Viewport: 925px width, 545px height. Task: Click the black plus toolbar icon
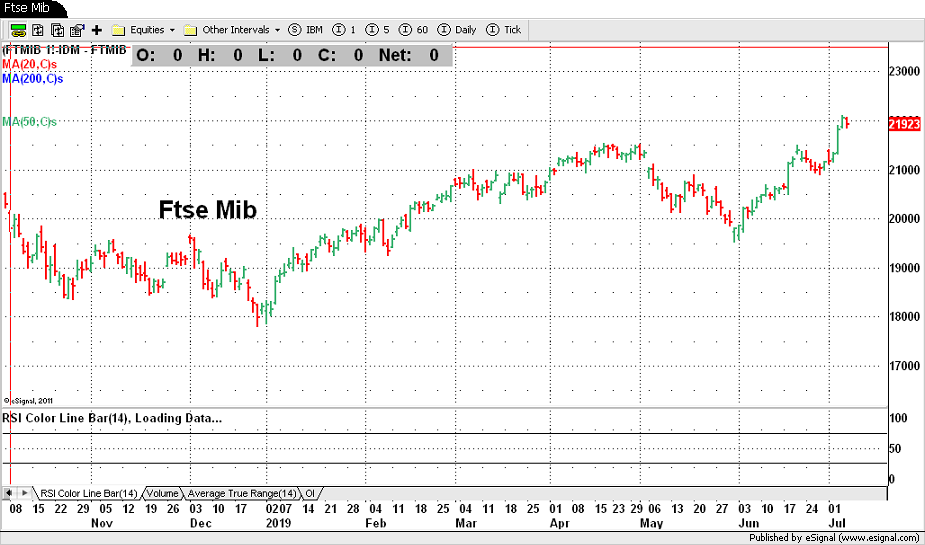coord(97,30)
